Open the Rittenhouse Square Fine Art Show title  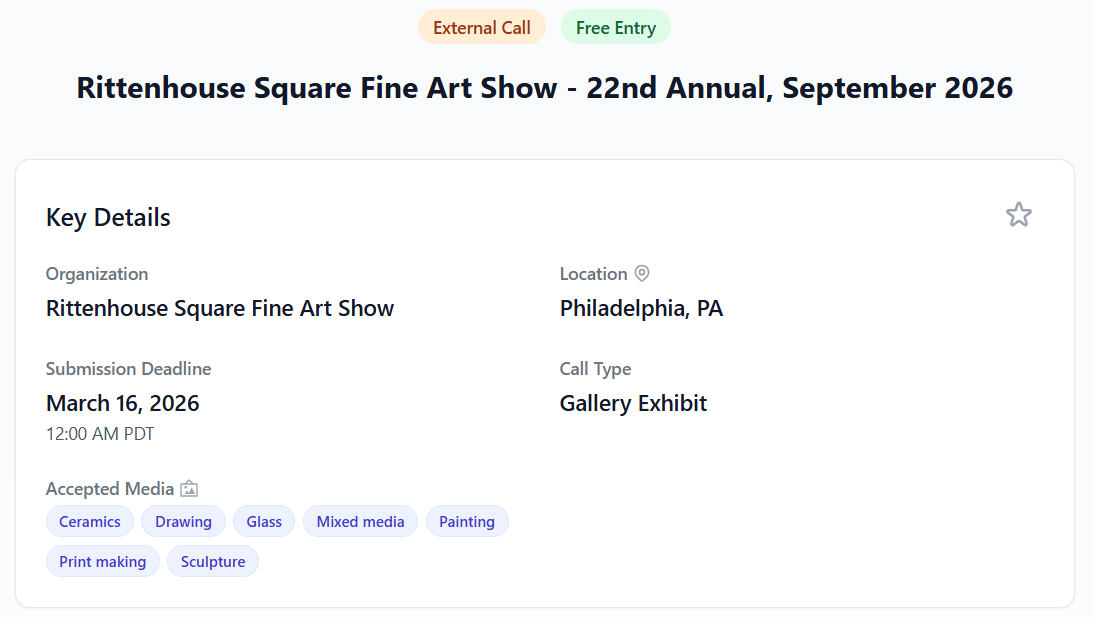pos(545,88)
